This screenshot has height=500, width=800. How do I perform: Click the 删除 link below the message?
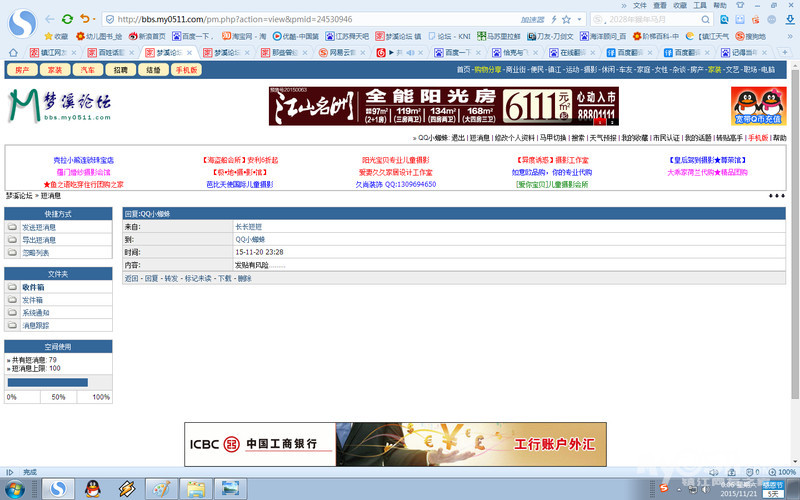click(x=244, y=279)
